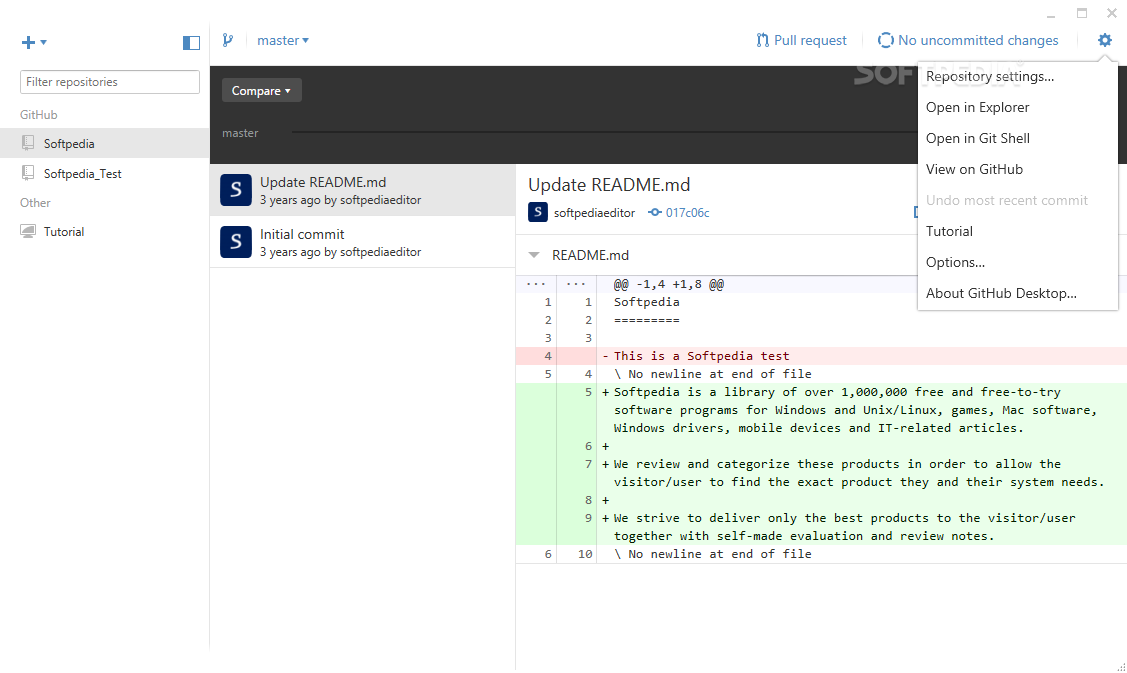Click the Pull request button
This screenshot has height=673, width=1127.
coord(801,40)
